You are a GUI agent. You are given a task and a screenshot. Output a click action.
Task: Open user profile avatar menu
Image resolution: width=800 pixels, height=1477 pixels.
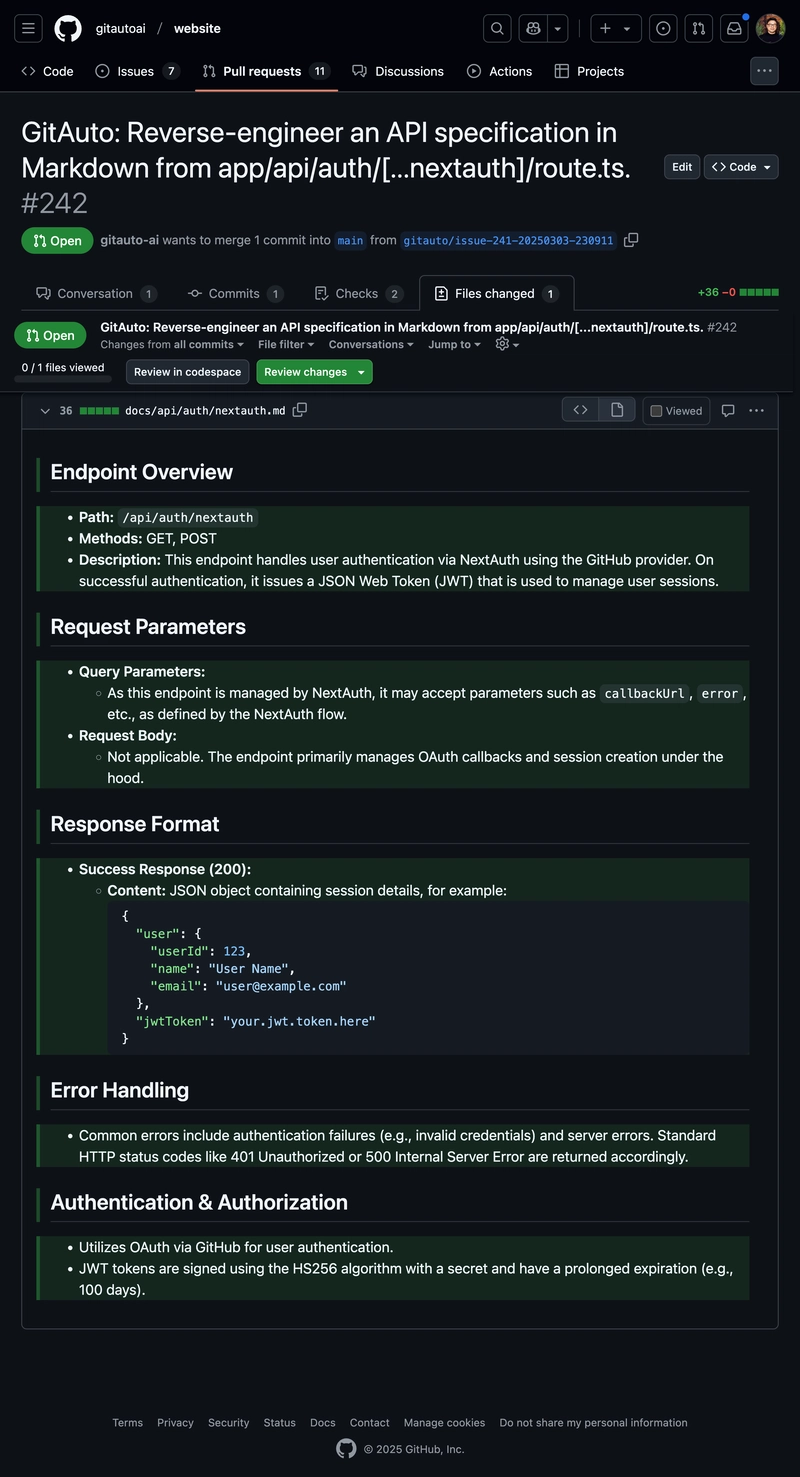771,28
